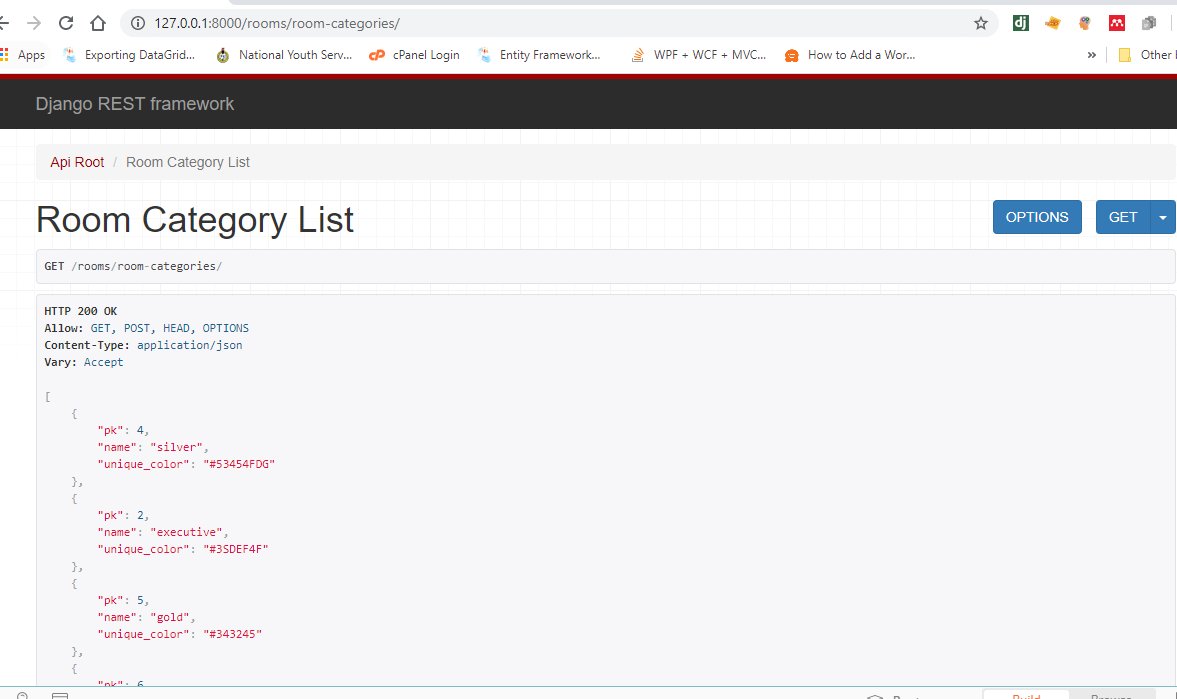
Task: Open the browser home page icon
Action: (x=98, y=23)
